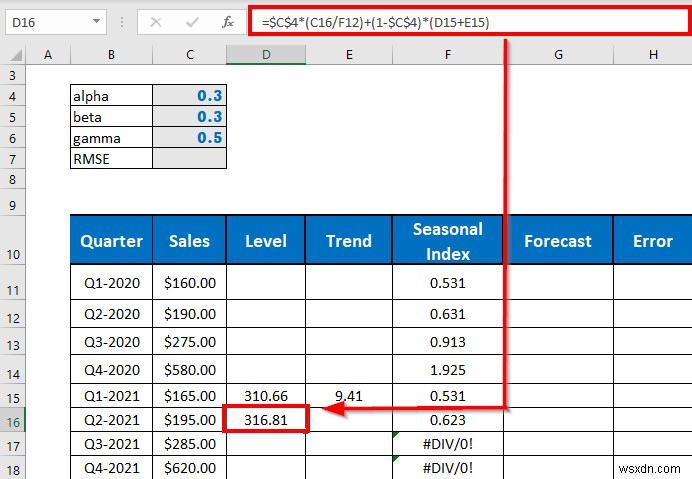692x479 pixels.
Task: Select column G header
Action: [x=558, y=55]
